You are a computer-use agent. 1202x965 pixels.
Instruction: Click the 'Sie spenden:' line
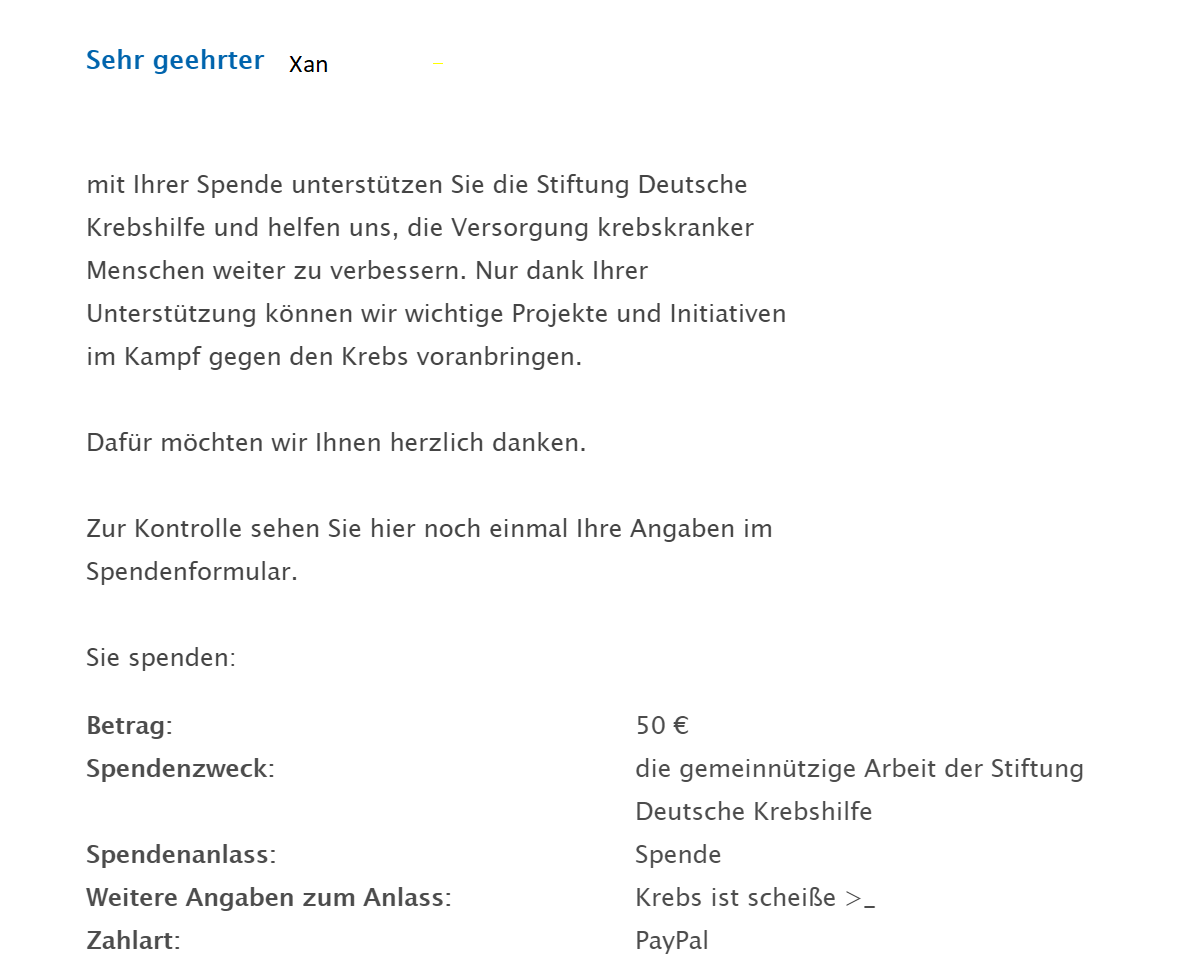161,658
